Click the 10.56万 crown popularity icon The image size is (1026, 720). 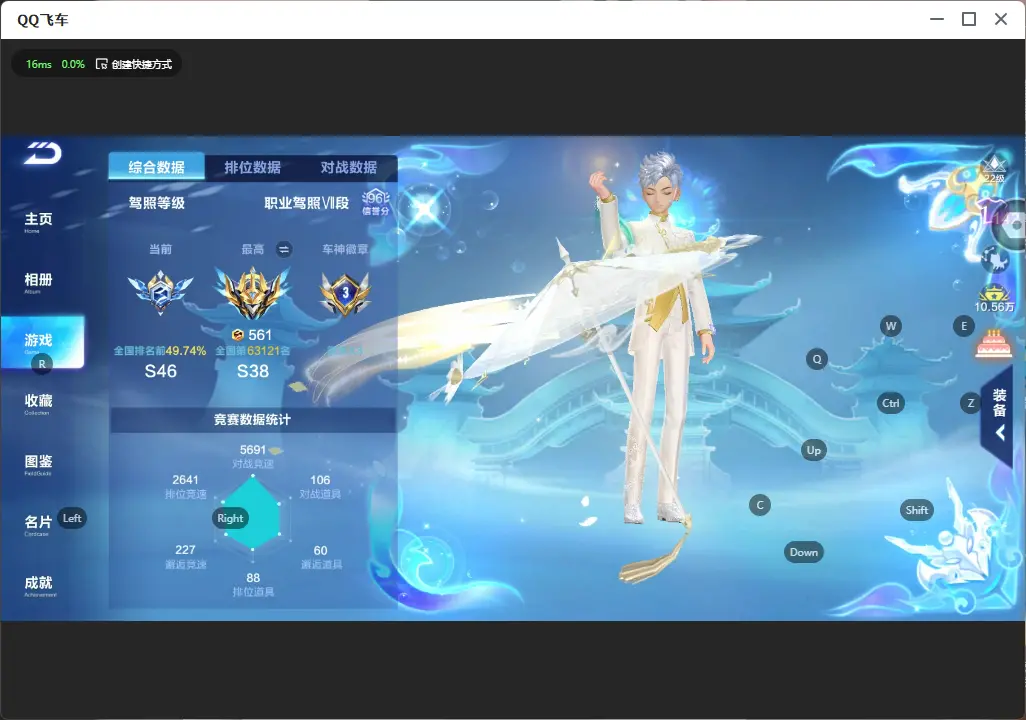click(x=994, y=298)
